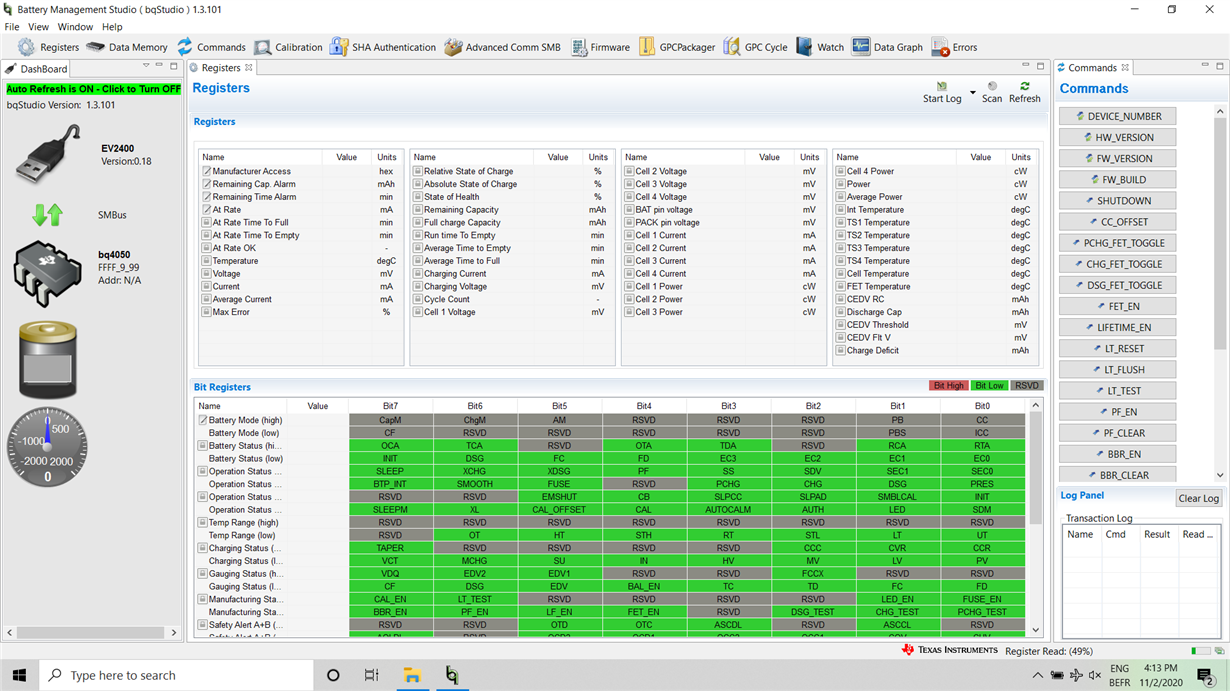
Task: Click the Bit Low green legend swatch
Action: [989, 386]
